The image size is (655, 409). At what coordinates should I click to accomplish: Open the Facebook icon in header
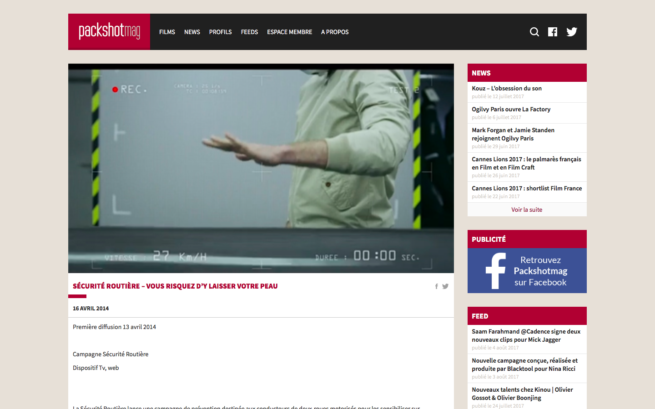coord(552,32)
